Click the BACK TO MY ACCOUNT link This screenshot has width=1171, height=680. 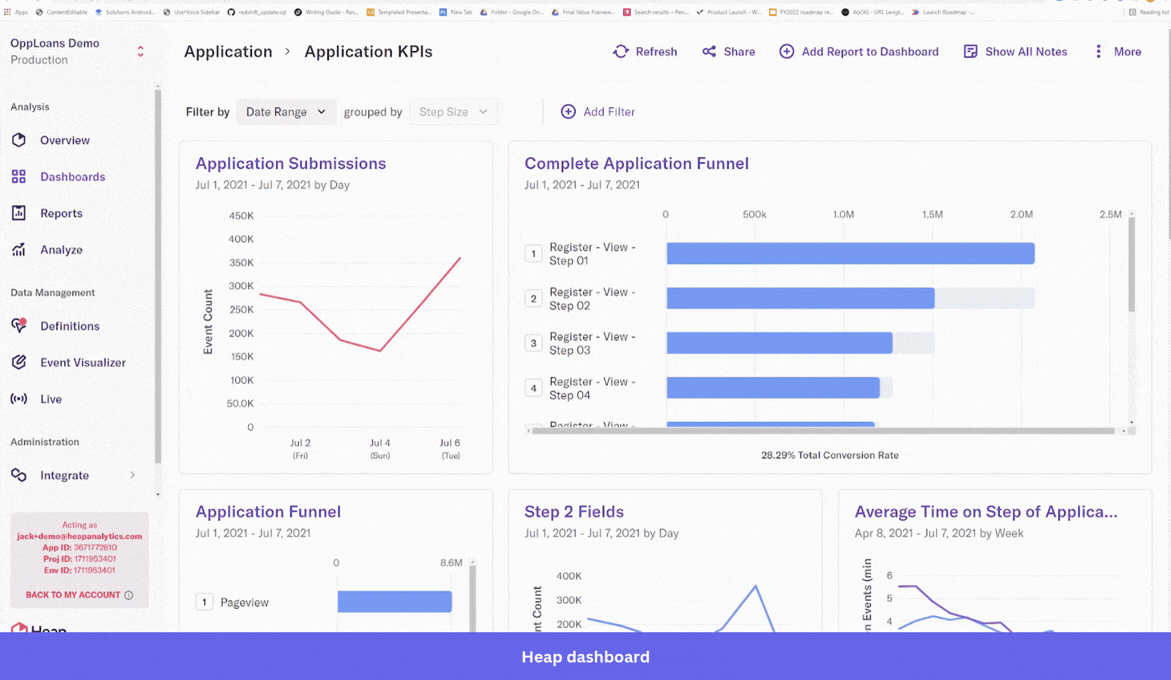click(x=72, y=595)
